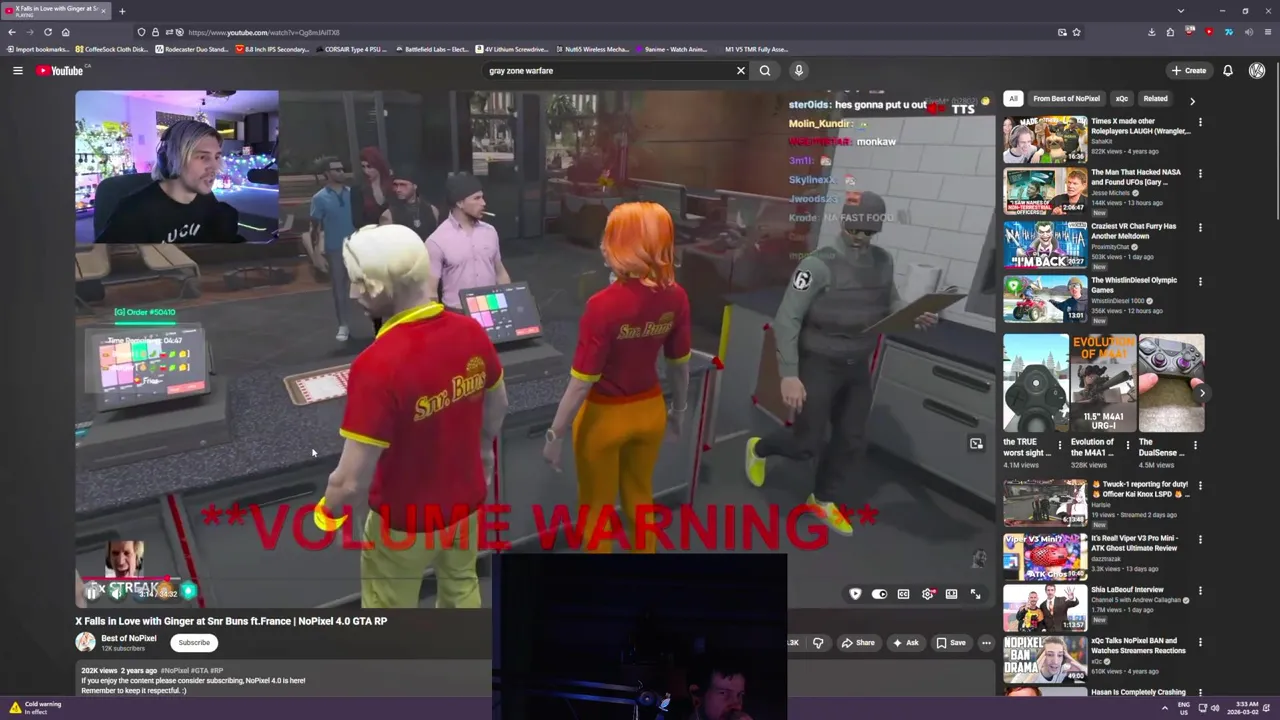Viewport: 1280px width, 720px height.
Task: Focus the 'gray zone warfare' search field
Action: click(x=608, y=71)
